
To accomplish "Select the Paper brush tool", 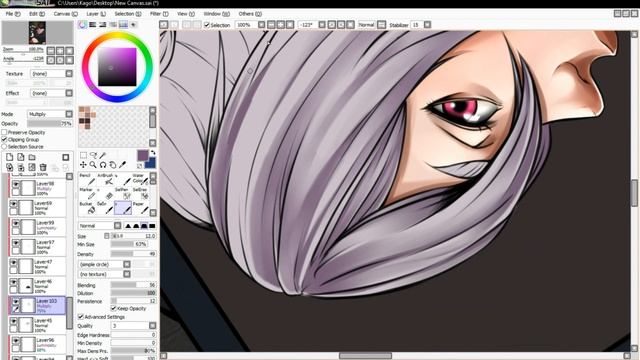I will tap(140, 207).
